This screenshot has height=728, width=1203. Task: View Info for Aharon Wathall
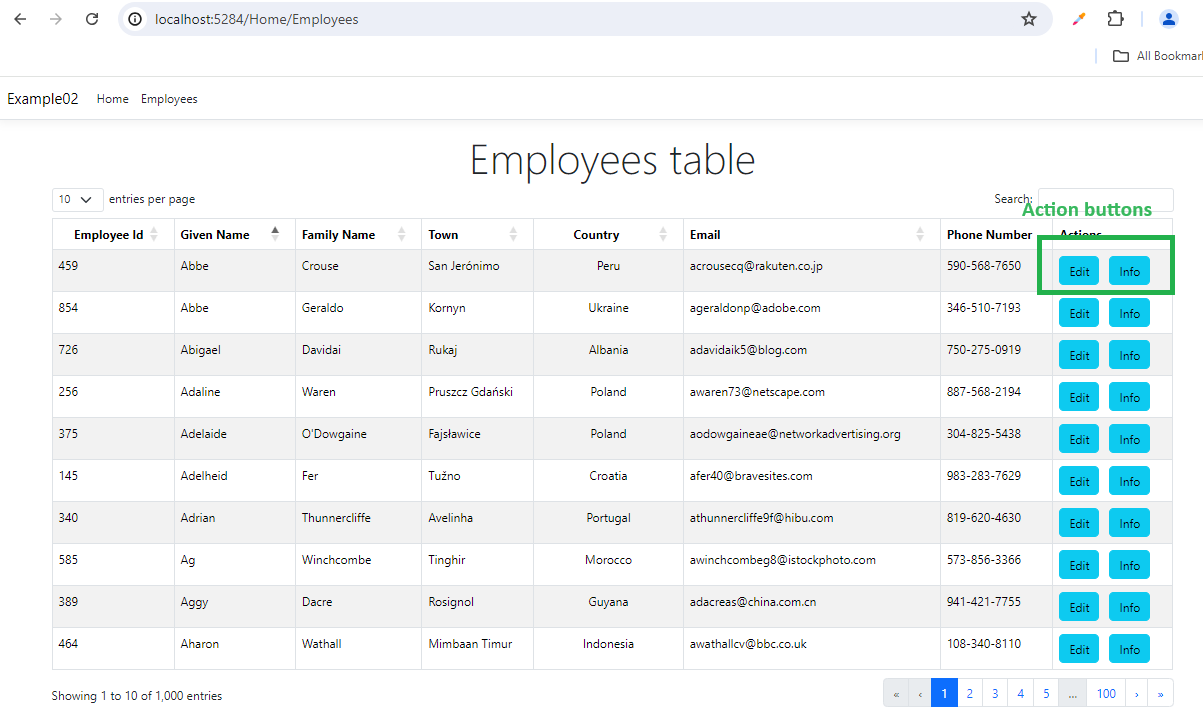pos(1129,649)
